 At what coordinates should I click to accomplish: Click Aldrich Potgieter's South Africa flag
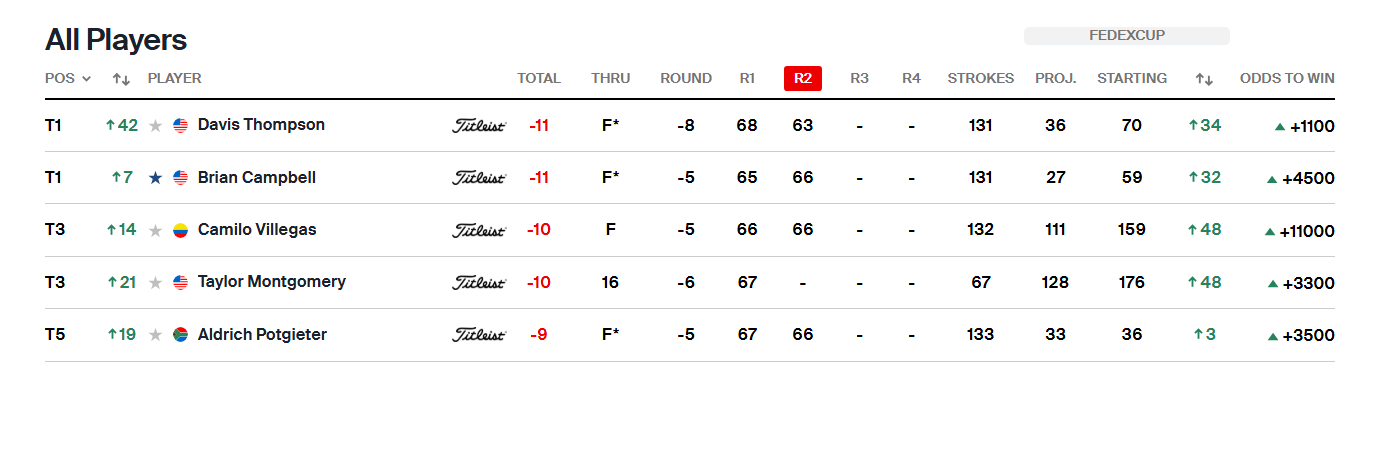click(x=180, y=335)
